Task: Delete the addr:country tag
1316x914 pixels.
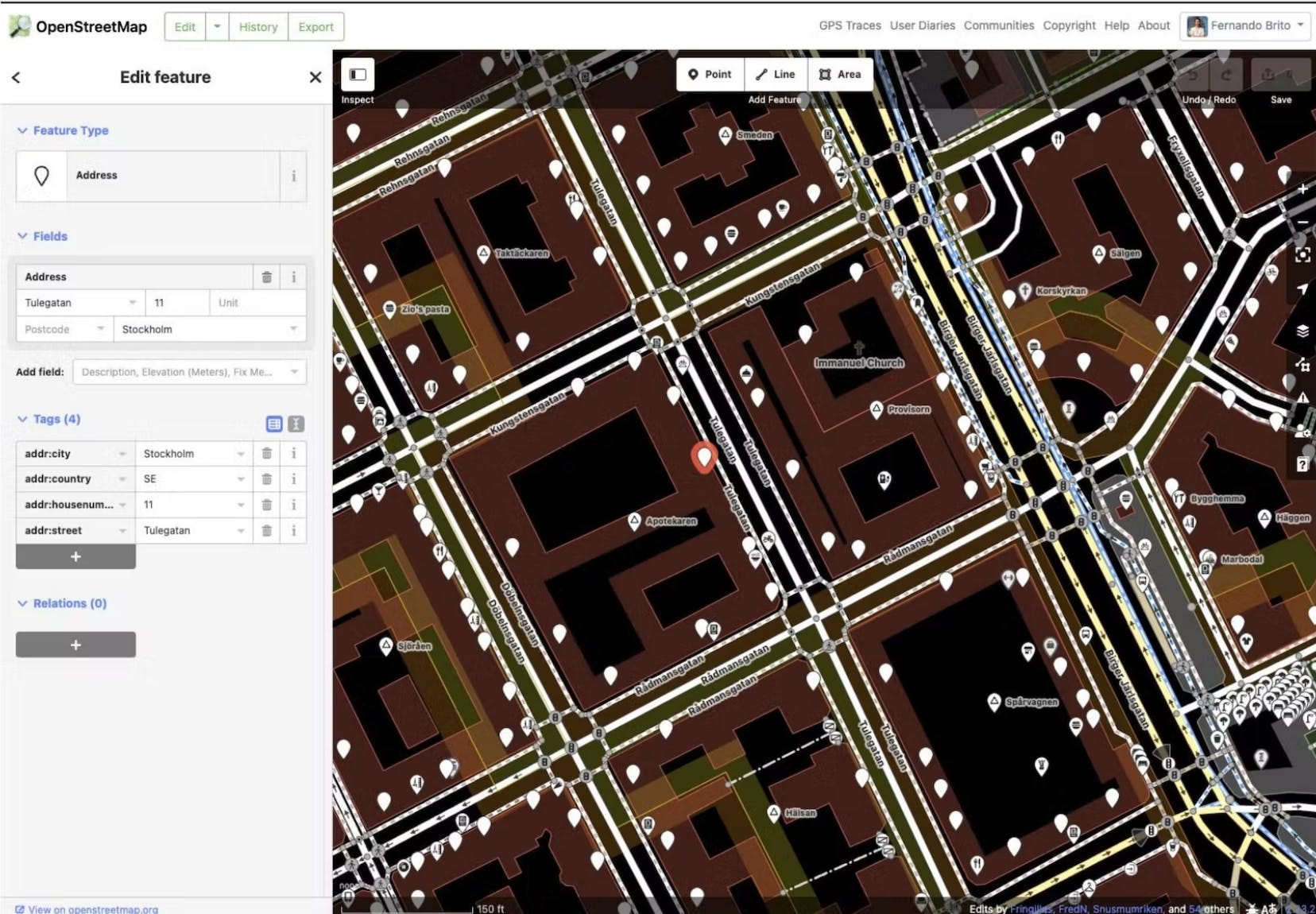Action: click(266, 478)
